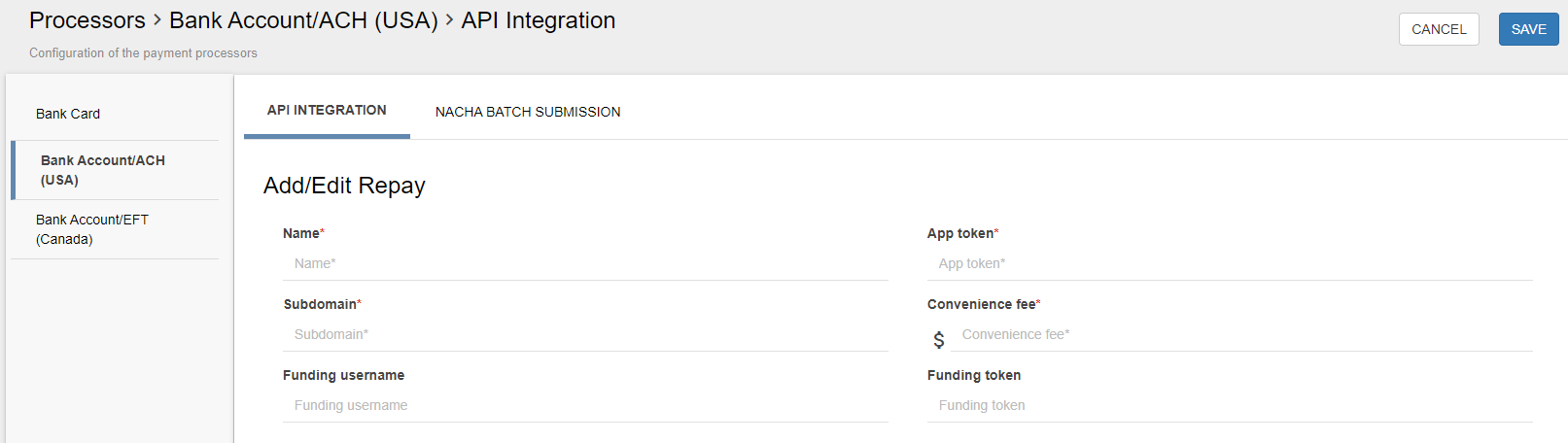
Task: Click the SAVE button
Action: [x=1528, y=29]
